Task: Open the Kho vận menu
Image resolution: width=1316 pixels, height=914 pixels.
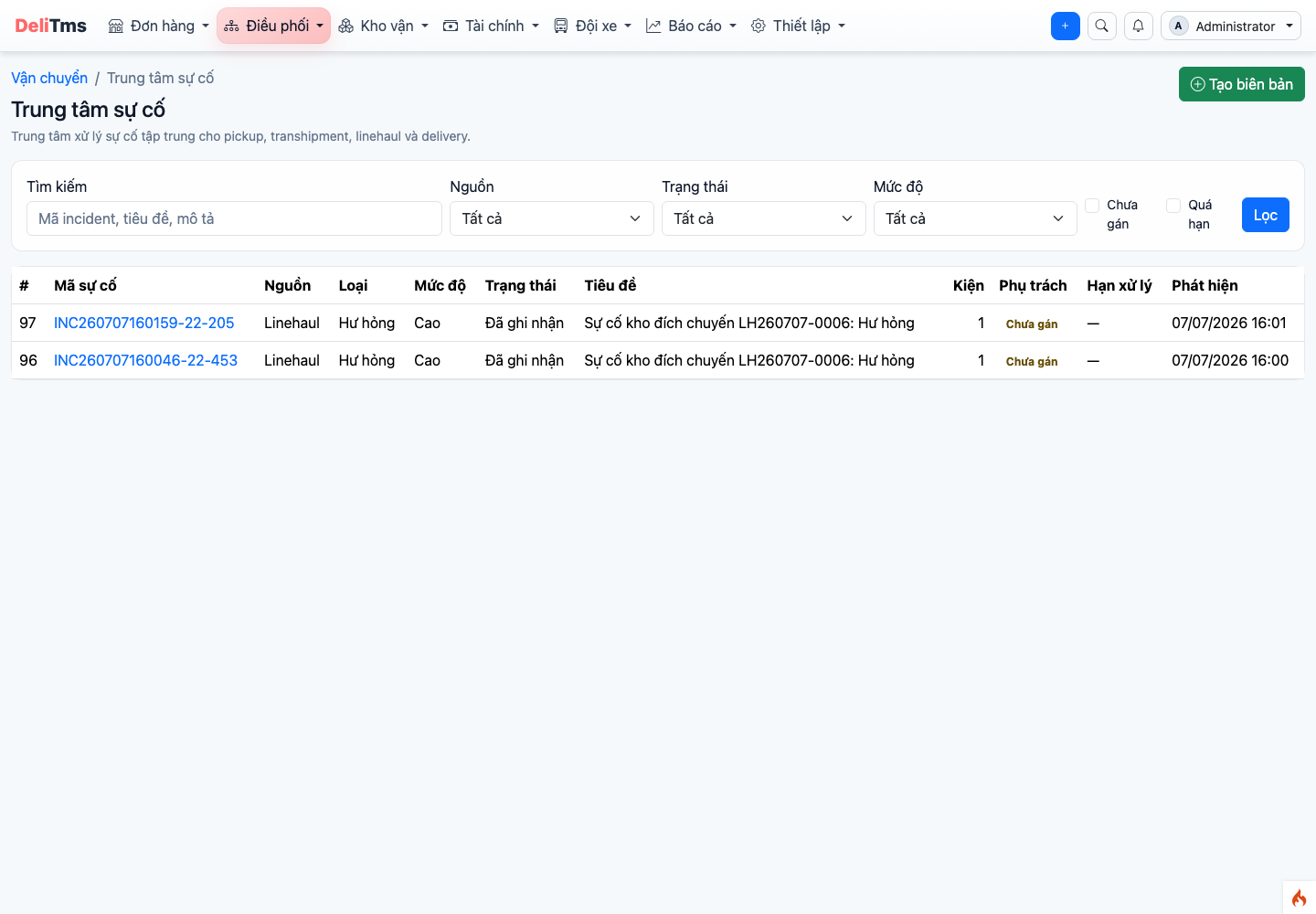Action: 383,26
